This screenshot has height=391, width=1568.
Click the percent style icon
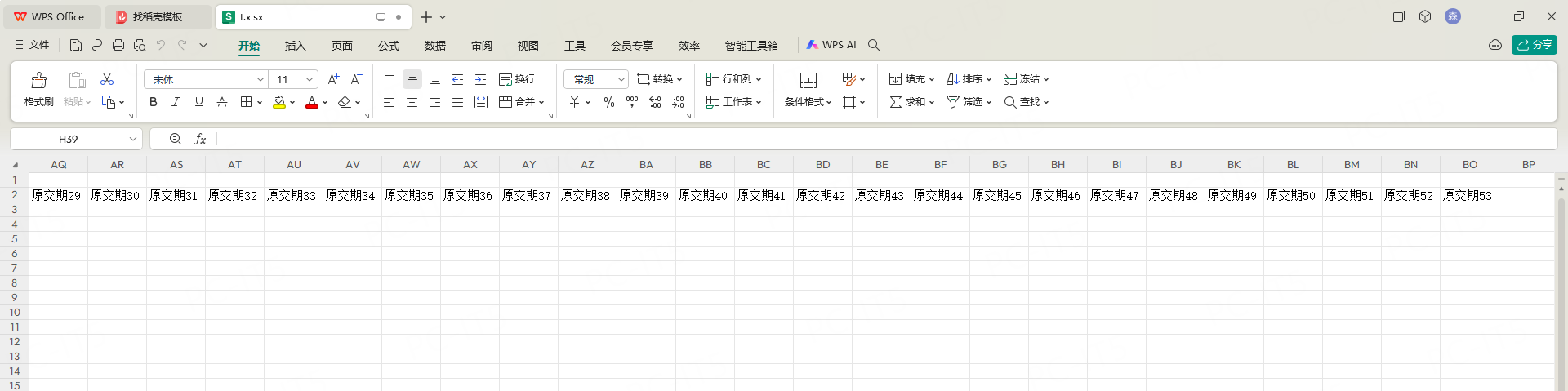(x=609, y=102)
